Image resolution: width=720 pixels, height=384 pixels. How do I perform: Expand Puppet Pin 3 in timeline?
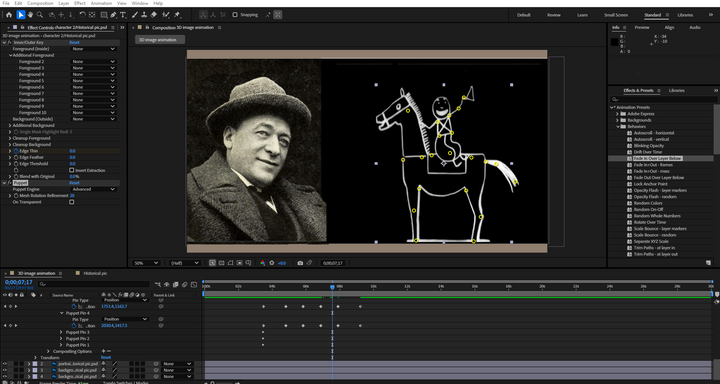coord(61,332)
